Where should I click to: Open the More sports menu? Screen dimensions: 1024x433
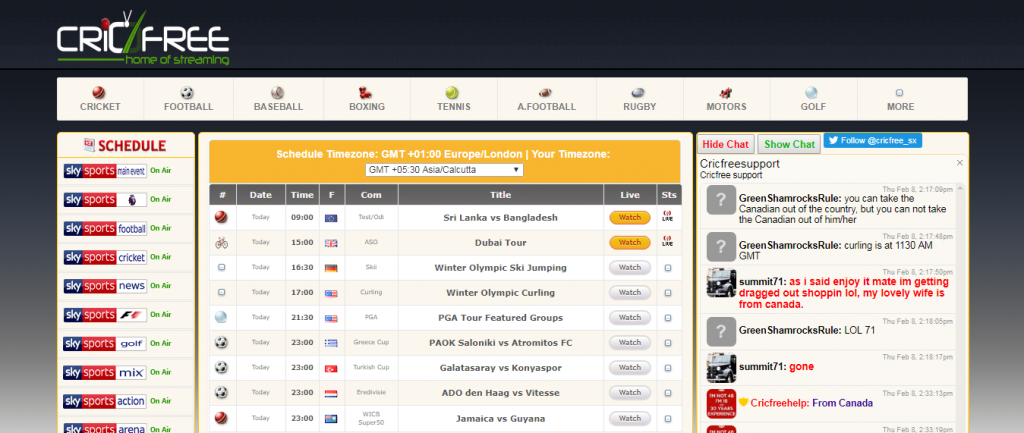[x=900, y=99]
